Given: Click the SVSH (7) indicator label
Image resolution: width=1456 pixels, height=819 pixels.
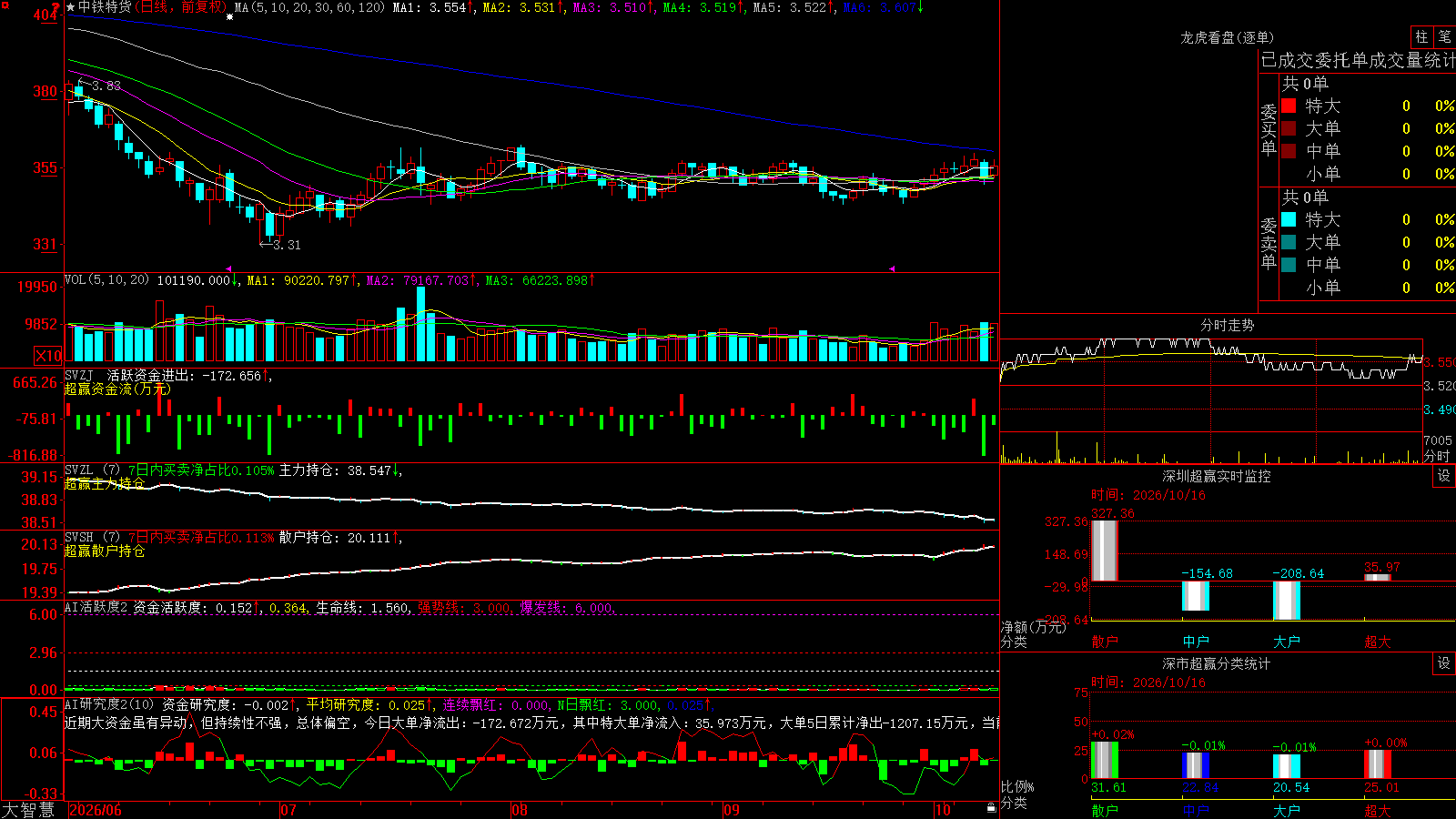Looking at the screenshot, I should tap(92, 538).
